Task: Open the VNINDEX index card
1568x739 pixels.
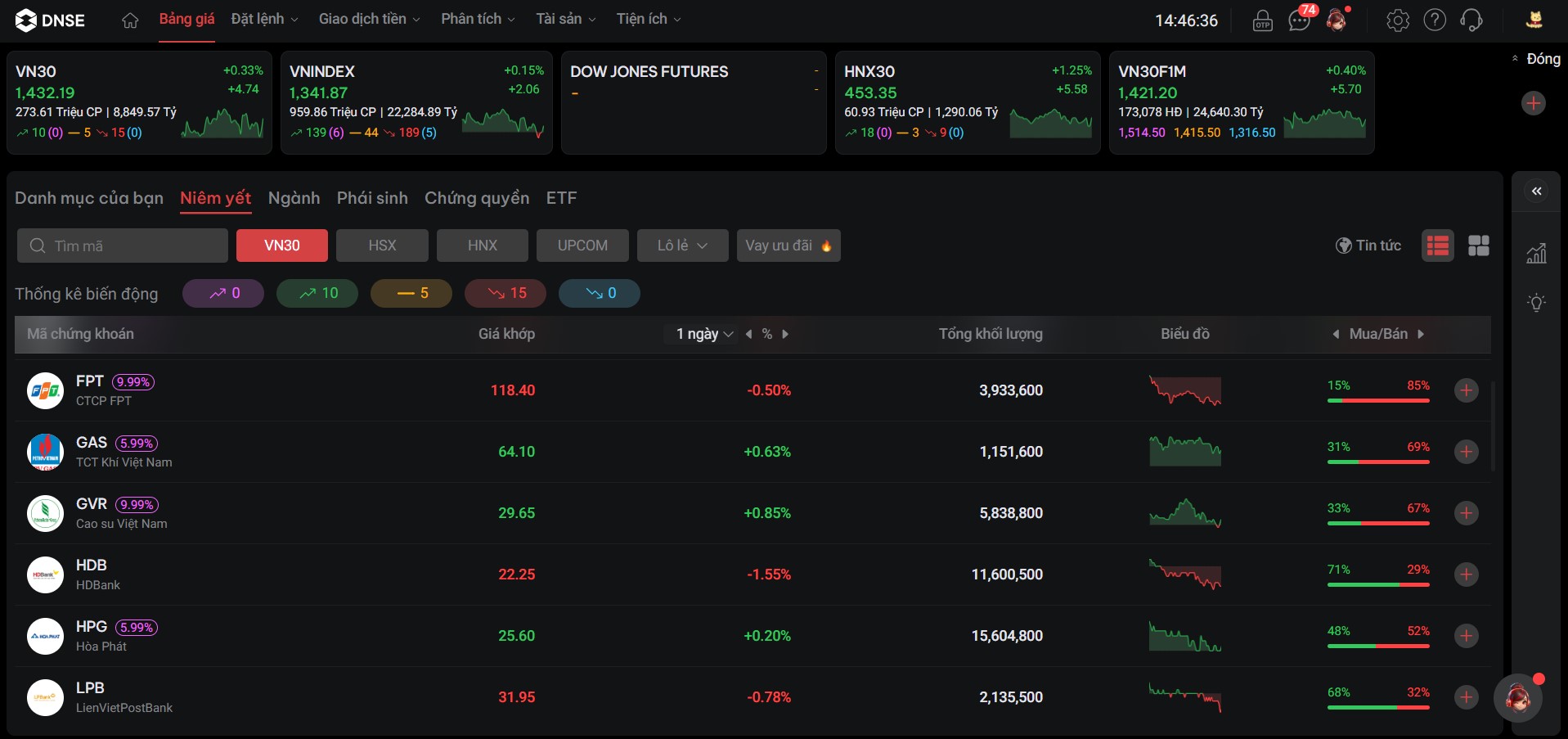Action: coord(416,102)
